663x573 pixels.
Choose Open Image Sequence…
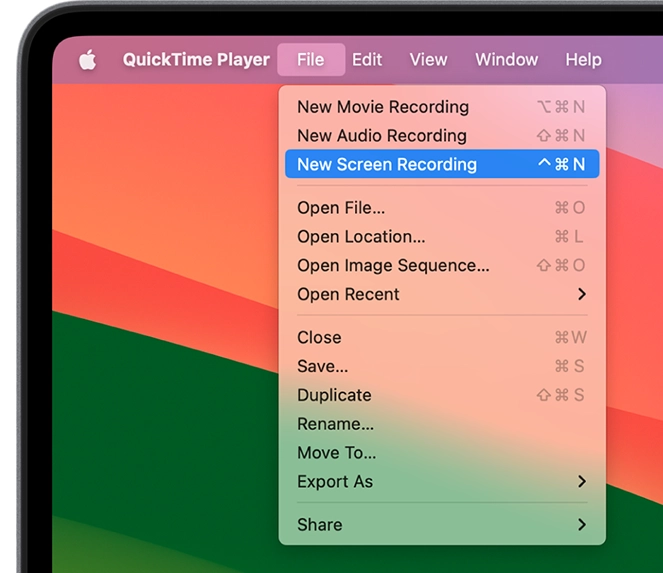tap(442, 265)
